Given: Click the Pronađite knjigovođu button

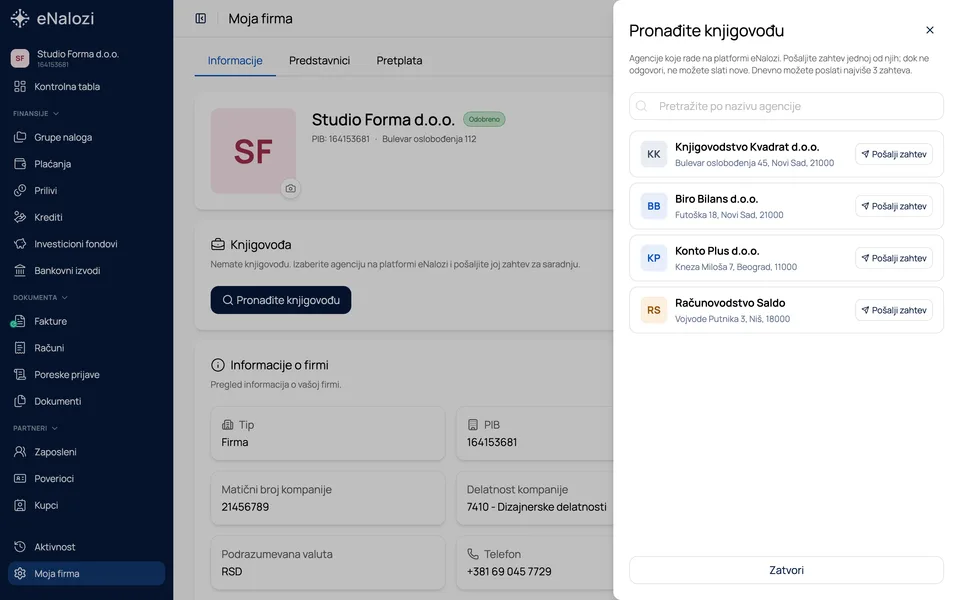Looking at the screenshot, I should [x=281, y=300].
